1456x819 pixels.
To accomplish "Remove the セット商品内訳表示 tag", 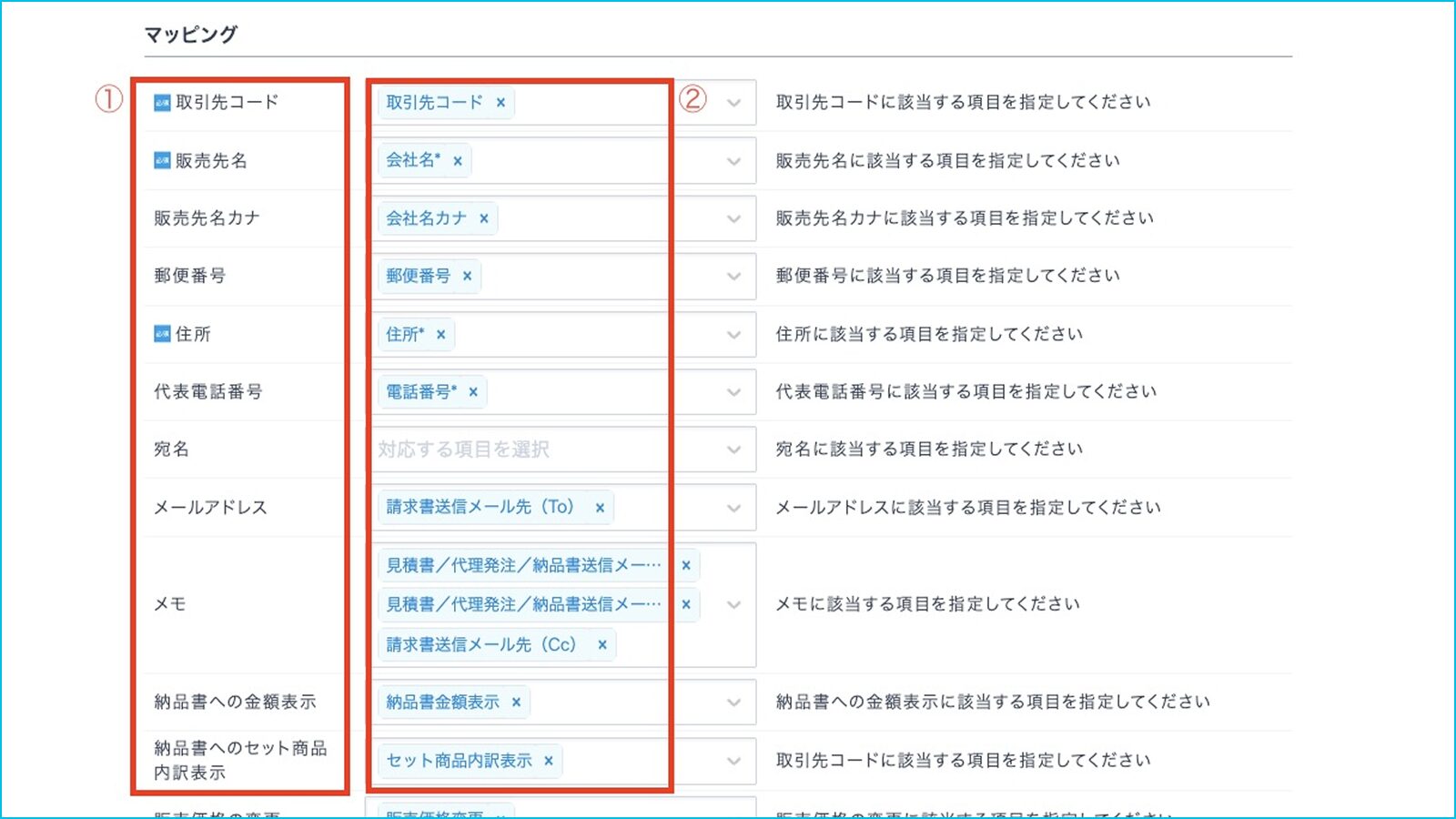I will (549, 761).
